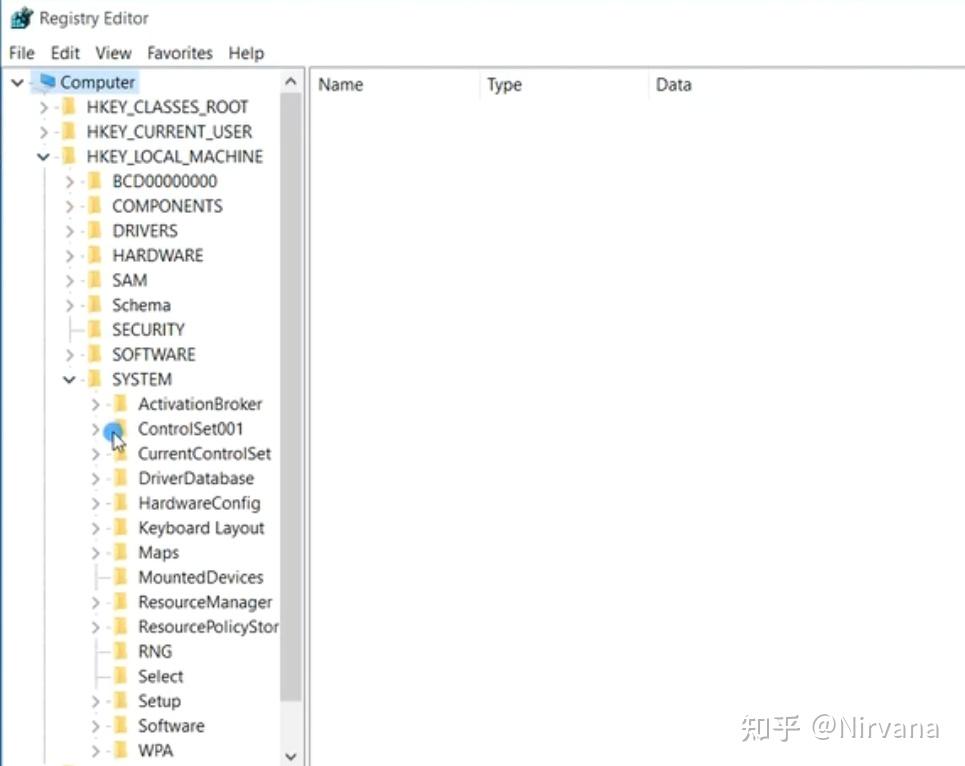The image size is (965, 766).
Task: Open the Favorites menu
Action: [x=178, y=52]
